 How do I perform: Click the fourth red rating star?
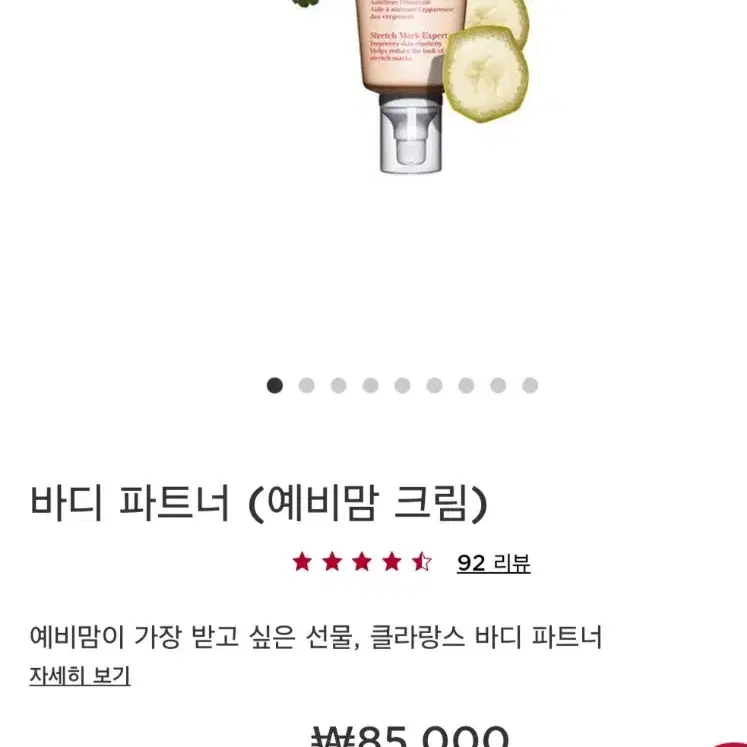[x=392, y=562]
